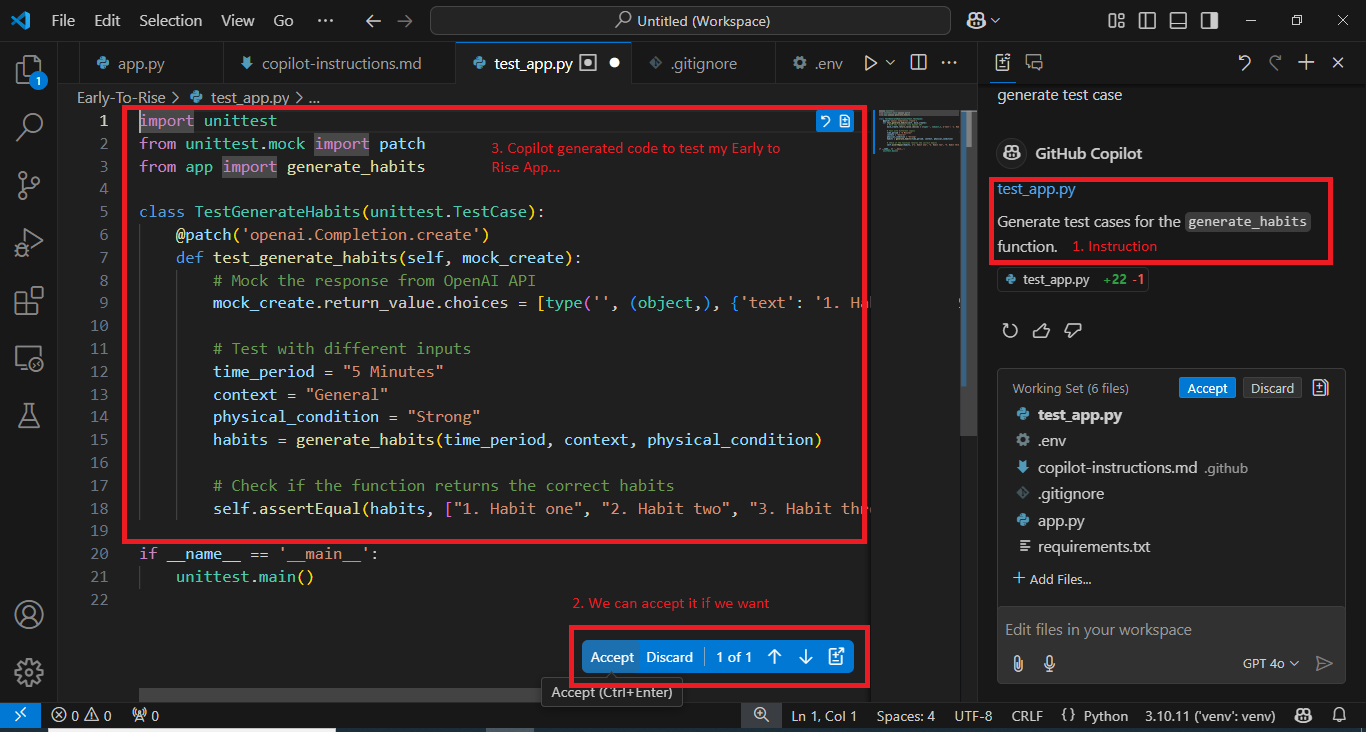Switch to the Copilot Edits view icon
This screenshot has width=1366, height=732.
point(1003,63)
